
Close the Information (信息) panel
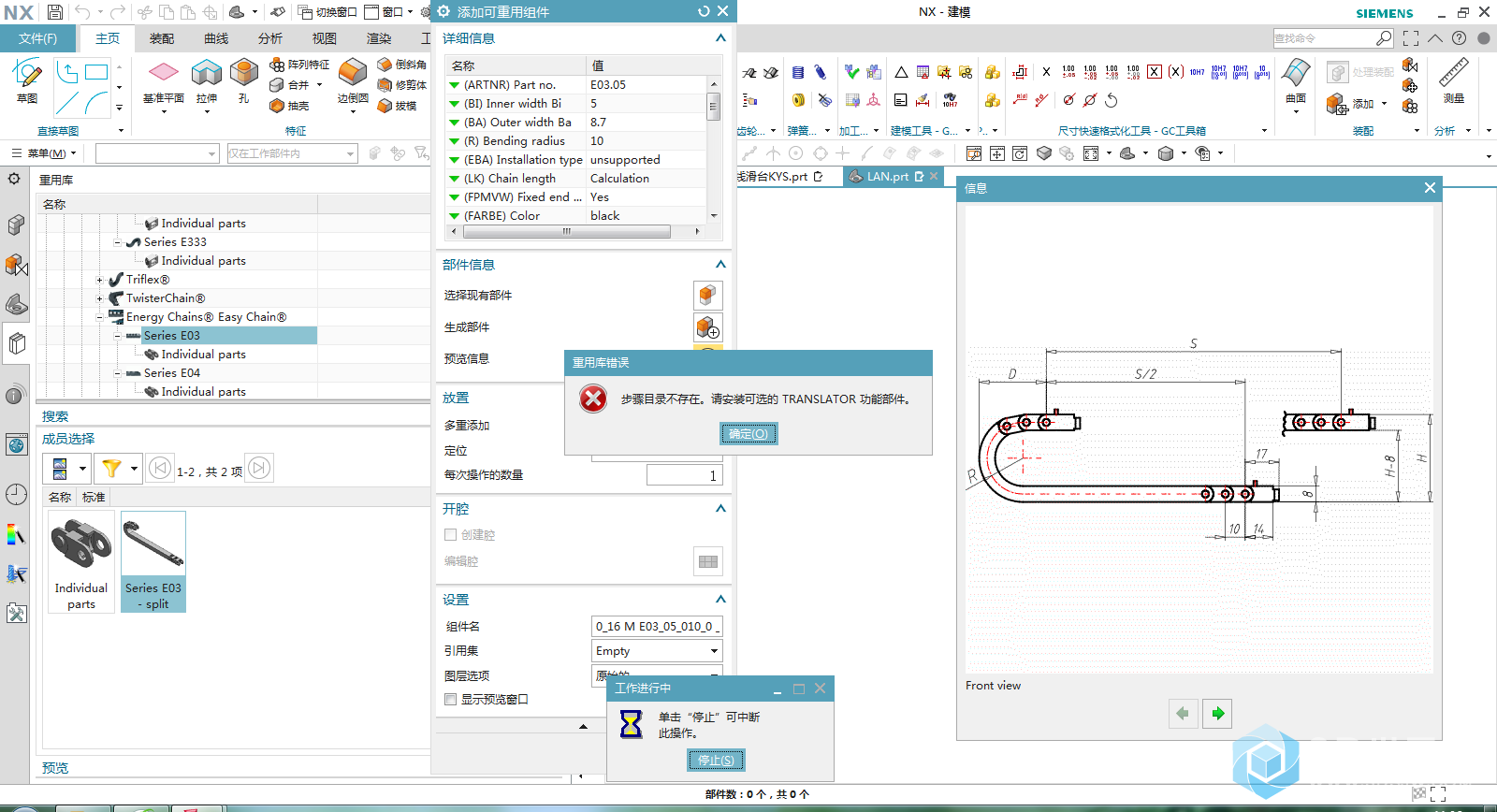click(1430, 188)
